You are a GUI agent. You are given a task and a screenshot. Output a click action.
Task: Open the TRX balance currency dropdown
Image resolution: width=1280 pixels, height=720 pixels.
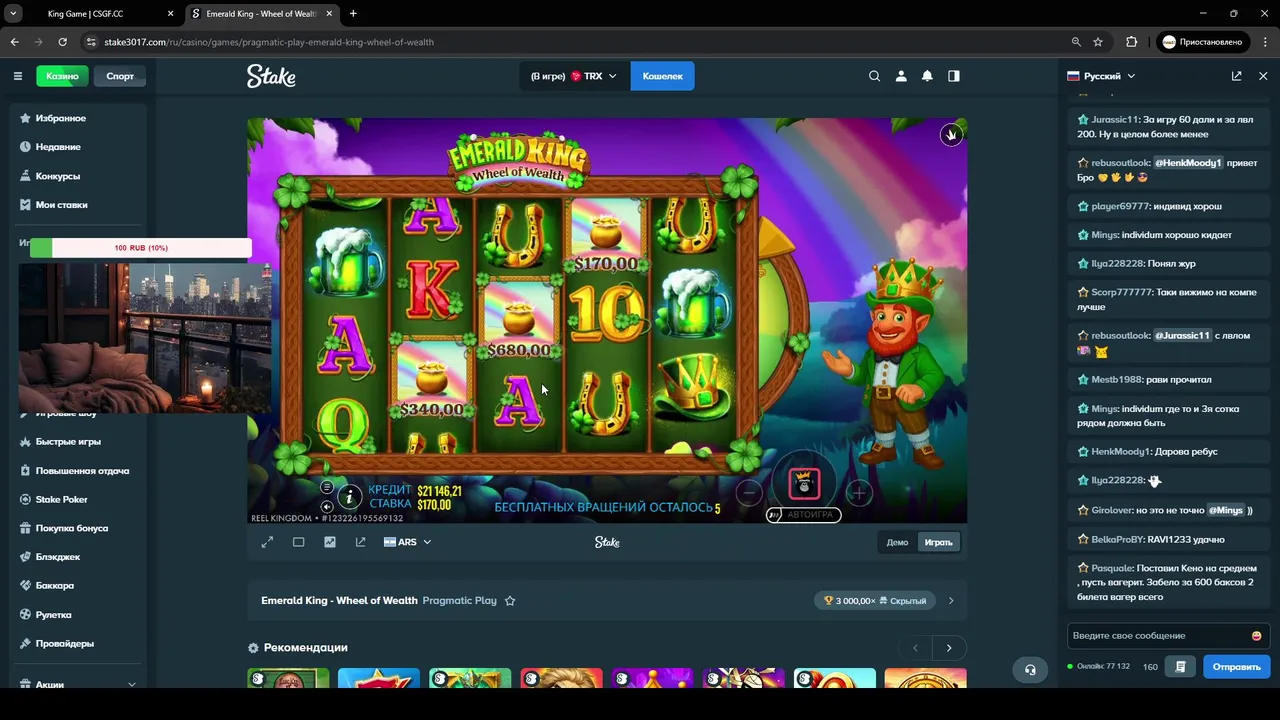[574, 76]
